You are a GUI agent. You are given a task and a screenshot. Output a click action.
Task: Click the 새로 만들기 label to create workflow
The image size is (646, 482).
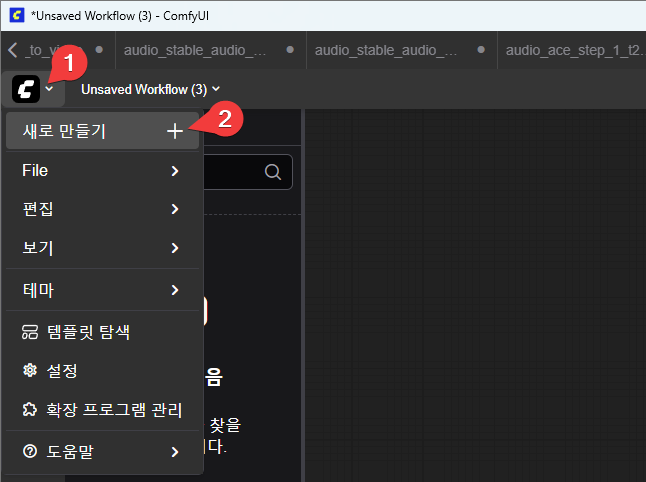[64, 131]
